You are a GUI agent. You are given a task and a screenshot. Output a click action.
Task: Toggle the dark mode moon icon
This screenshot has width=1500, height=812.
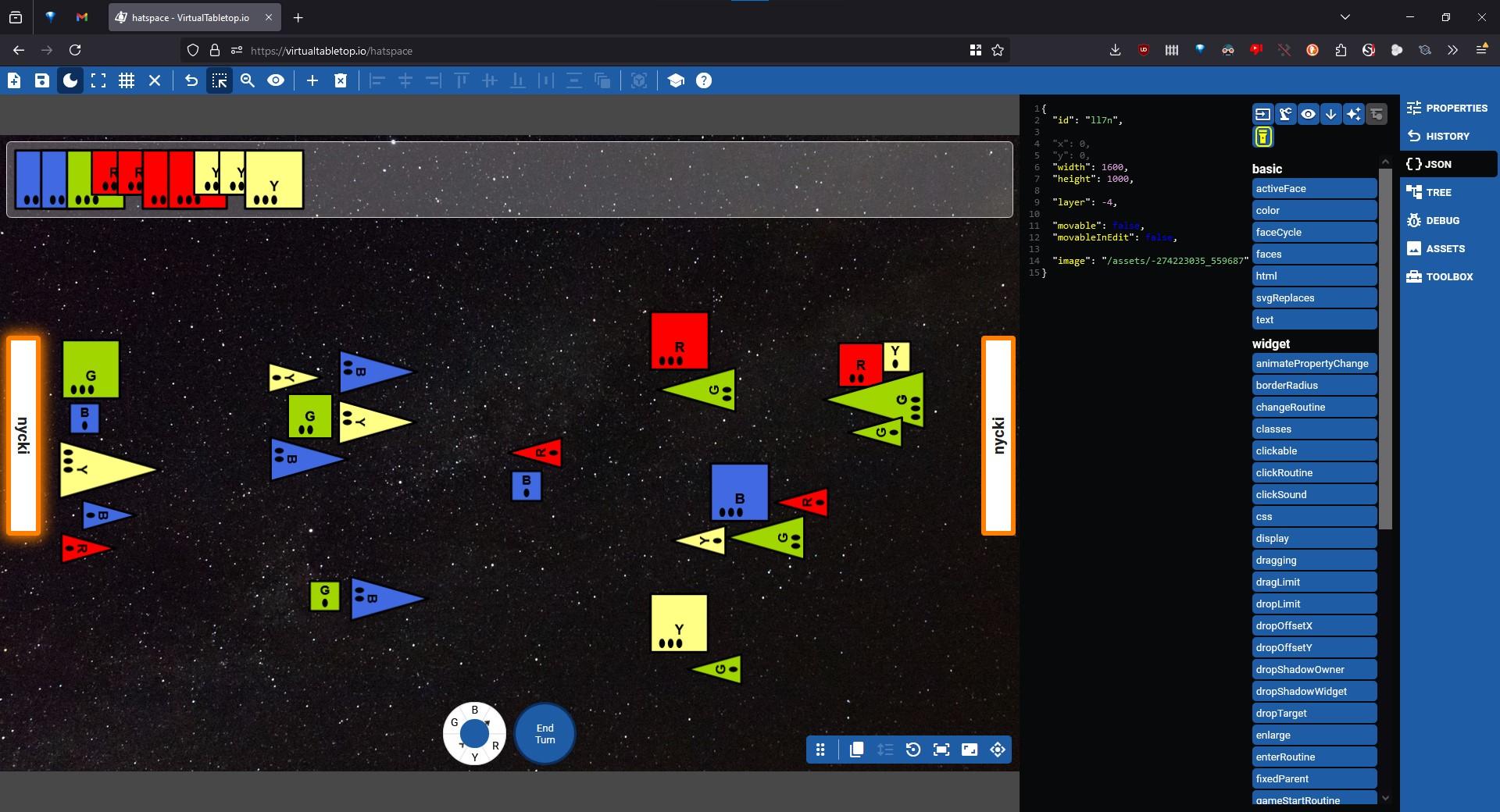click(x=70, y=80)
